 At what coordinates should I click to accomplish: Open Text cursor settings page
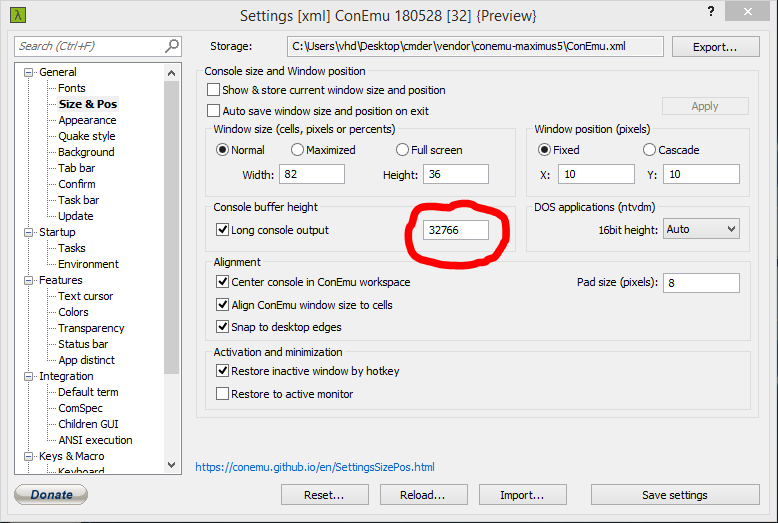(x=86, y=296)
